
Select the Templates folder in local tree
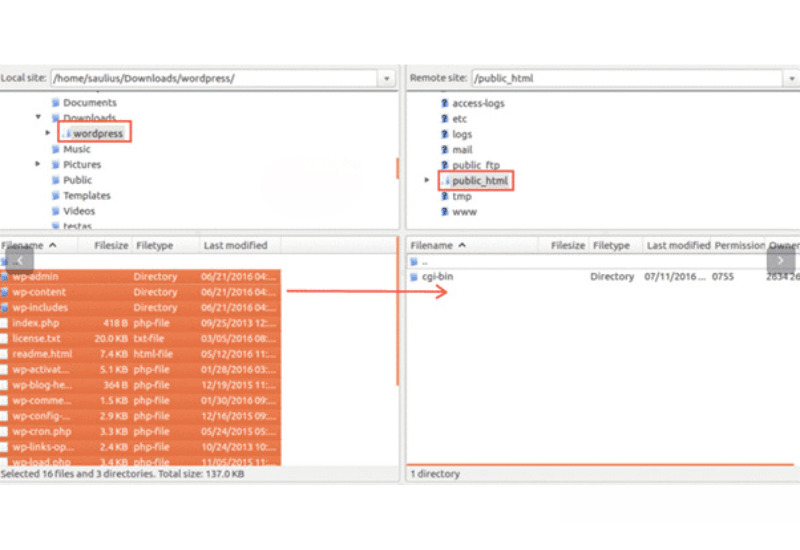pyautogui.click(x=87, y=195)
